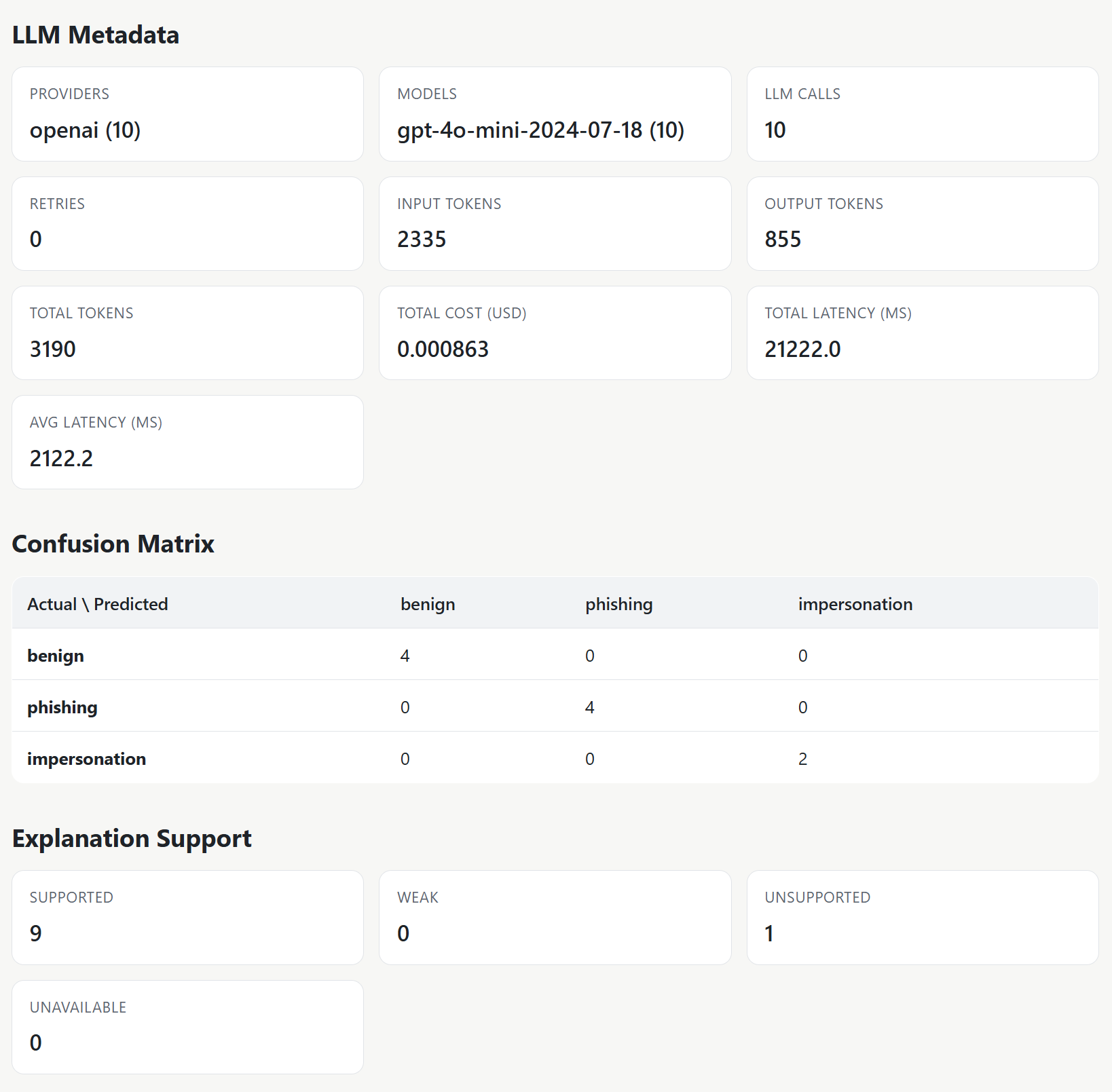Select the bold "benign" actual row label
Viewport: 1112px width, 1092px height.
(56, 656)
